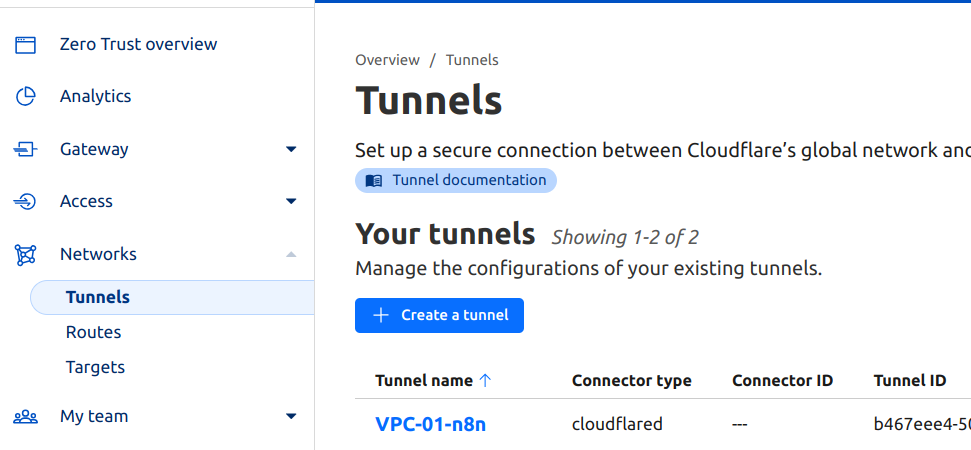Collapse the Networks section arrow
This screenshot has width=971, height=450.
pyautogui.click(x=291, y=255)
